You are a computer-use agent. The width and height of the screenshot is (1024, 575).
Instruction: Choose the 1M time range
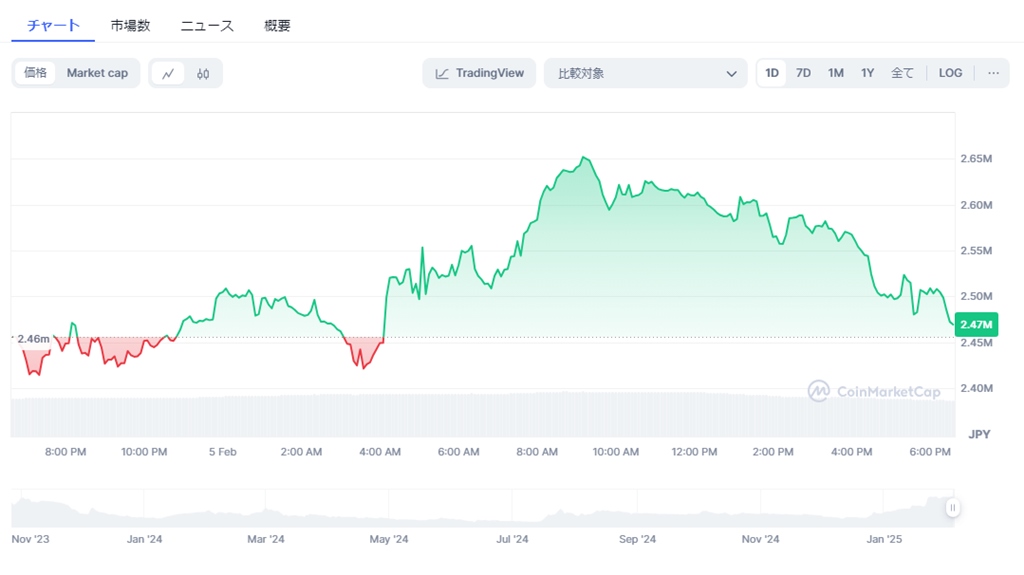(835, 73)
